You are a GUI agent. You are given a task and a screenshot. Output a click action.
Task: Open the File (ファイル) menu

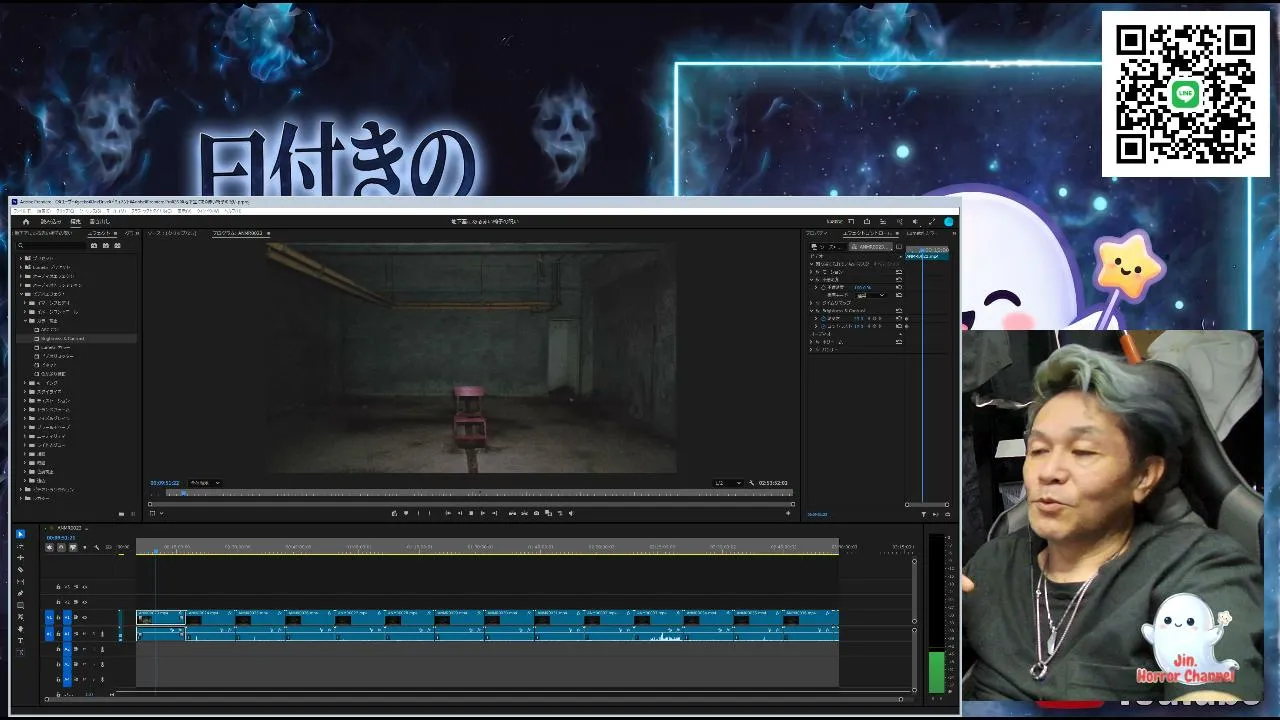(x=22, y=211)
